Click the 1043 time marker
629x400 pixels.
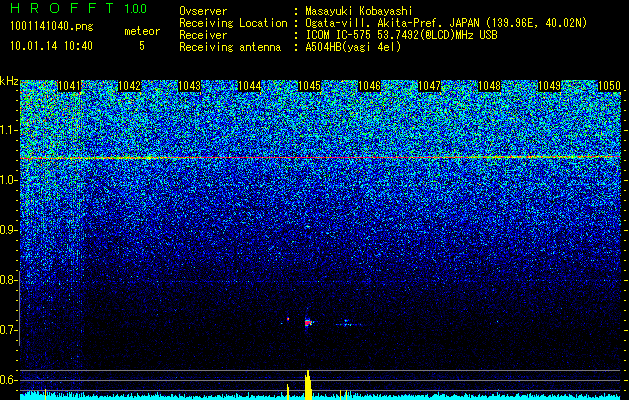click(x=189, y=86)
